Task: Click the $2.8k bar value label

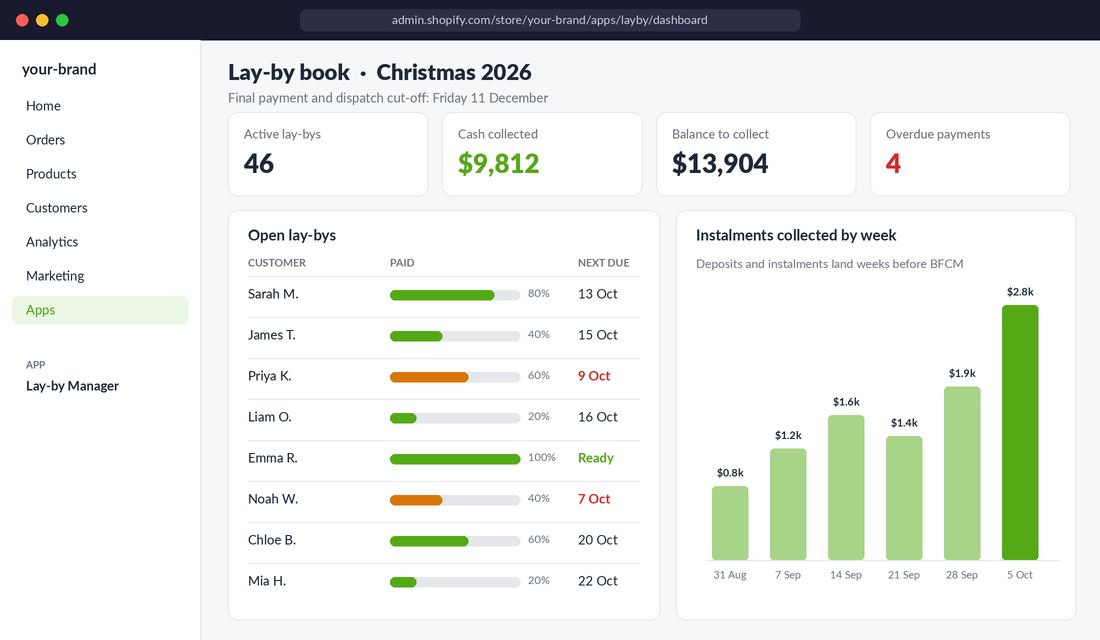Action: 1020,292
